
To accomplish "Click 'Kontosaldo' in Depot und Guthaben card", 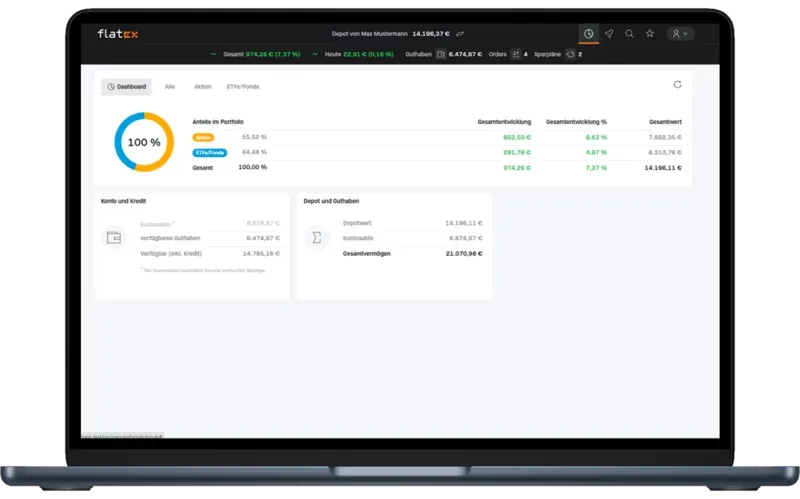I will coord(358,238).
